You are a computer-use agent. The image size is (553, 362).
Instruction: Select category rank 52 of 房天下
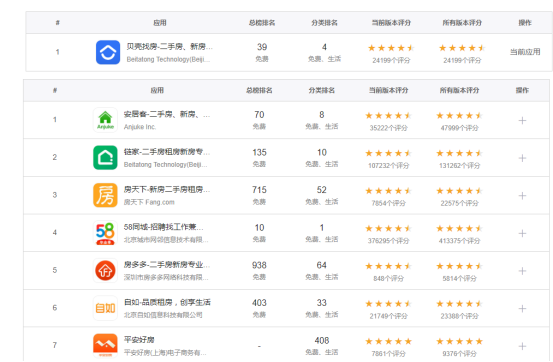tap(322, 190)
